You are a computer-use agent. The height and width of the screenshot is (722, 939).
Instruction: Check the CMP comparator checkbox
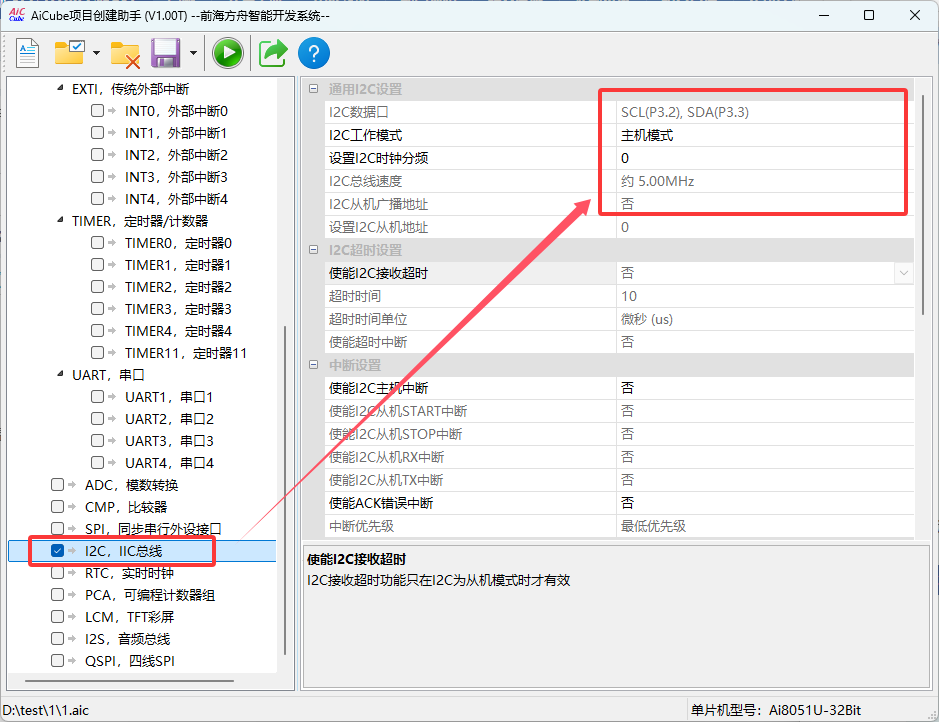57,506
